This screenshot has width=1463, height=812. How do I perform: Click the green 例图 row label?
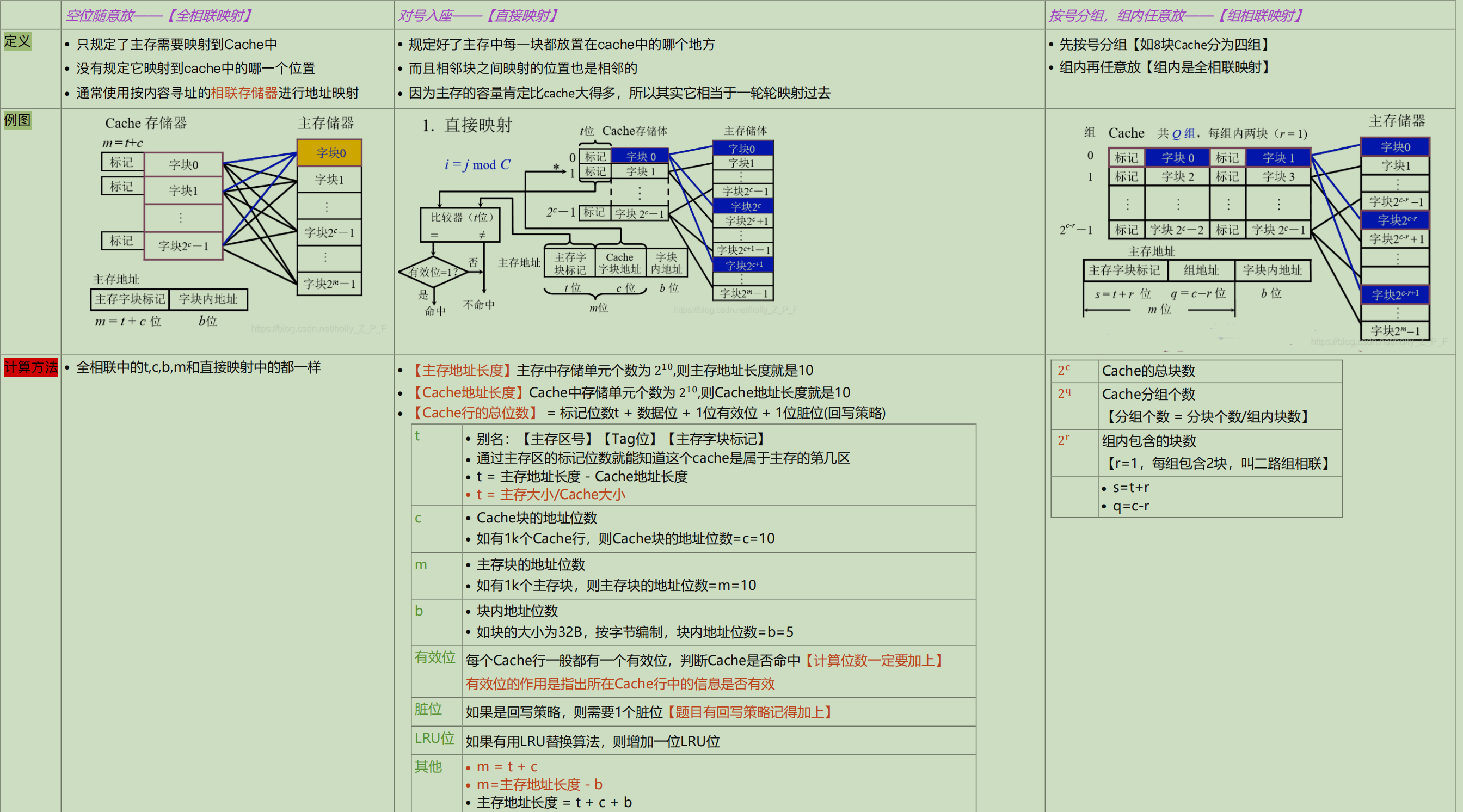tap(17, 120)
